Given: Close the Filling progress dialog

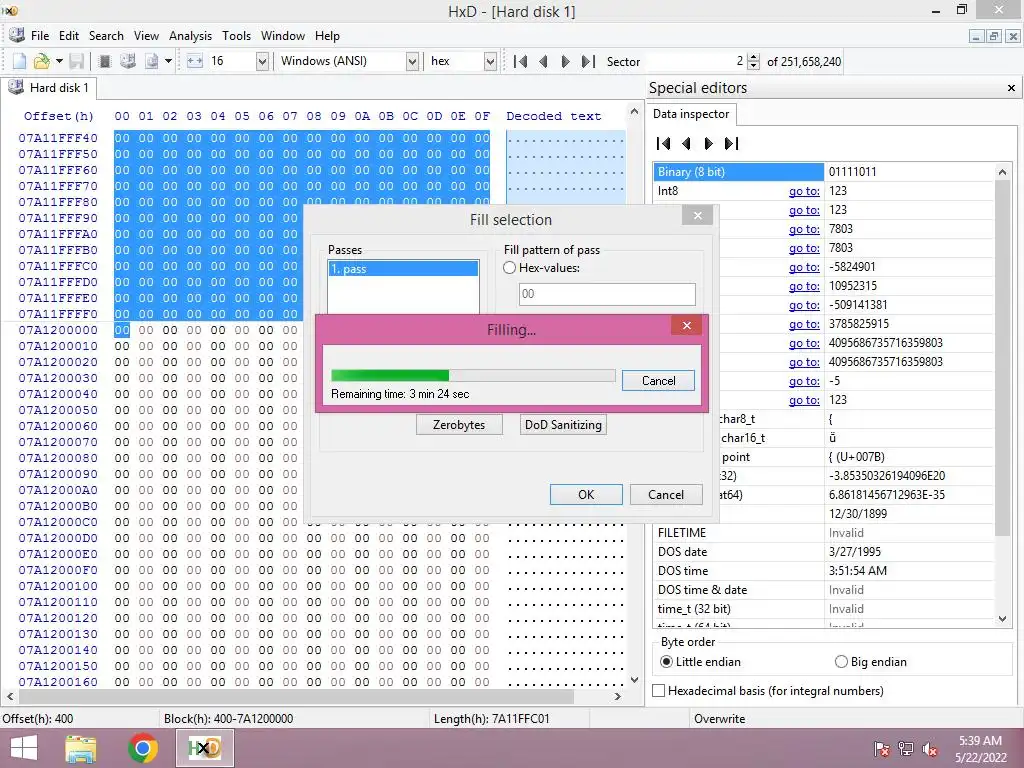Looking at the screenshot, I should [686, 325].
